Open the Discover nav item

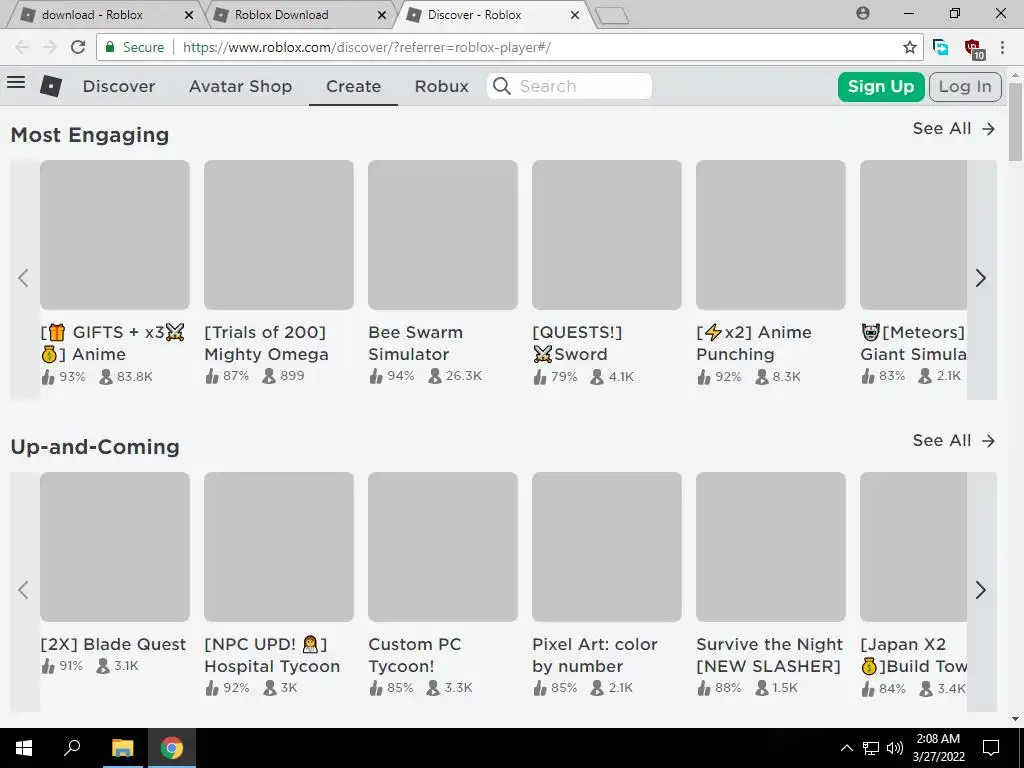click(119, 86)
